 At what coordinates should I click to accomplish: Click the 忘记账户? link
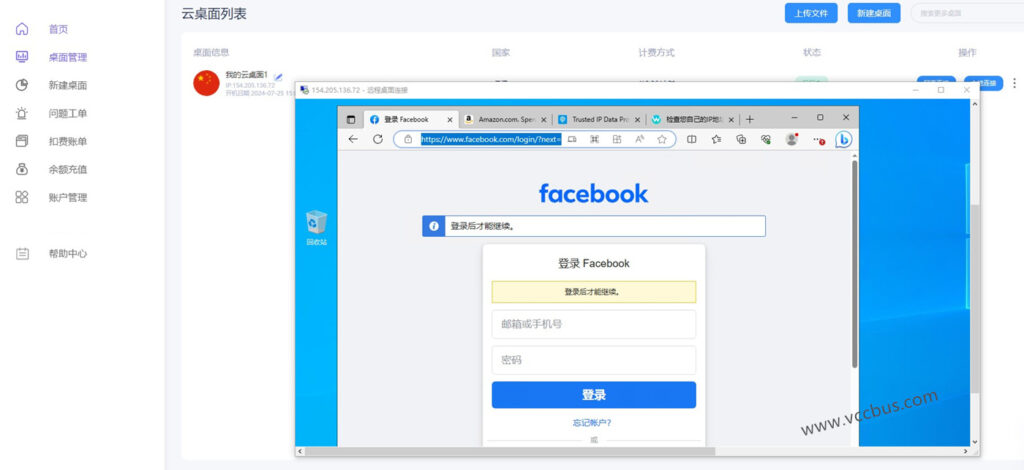tap(593, 423)
